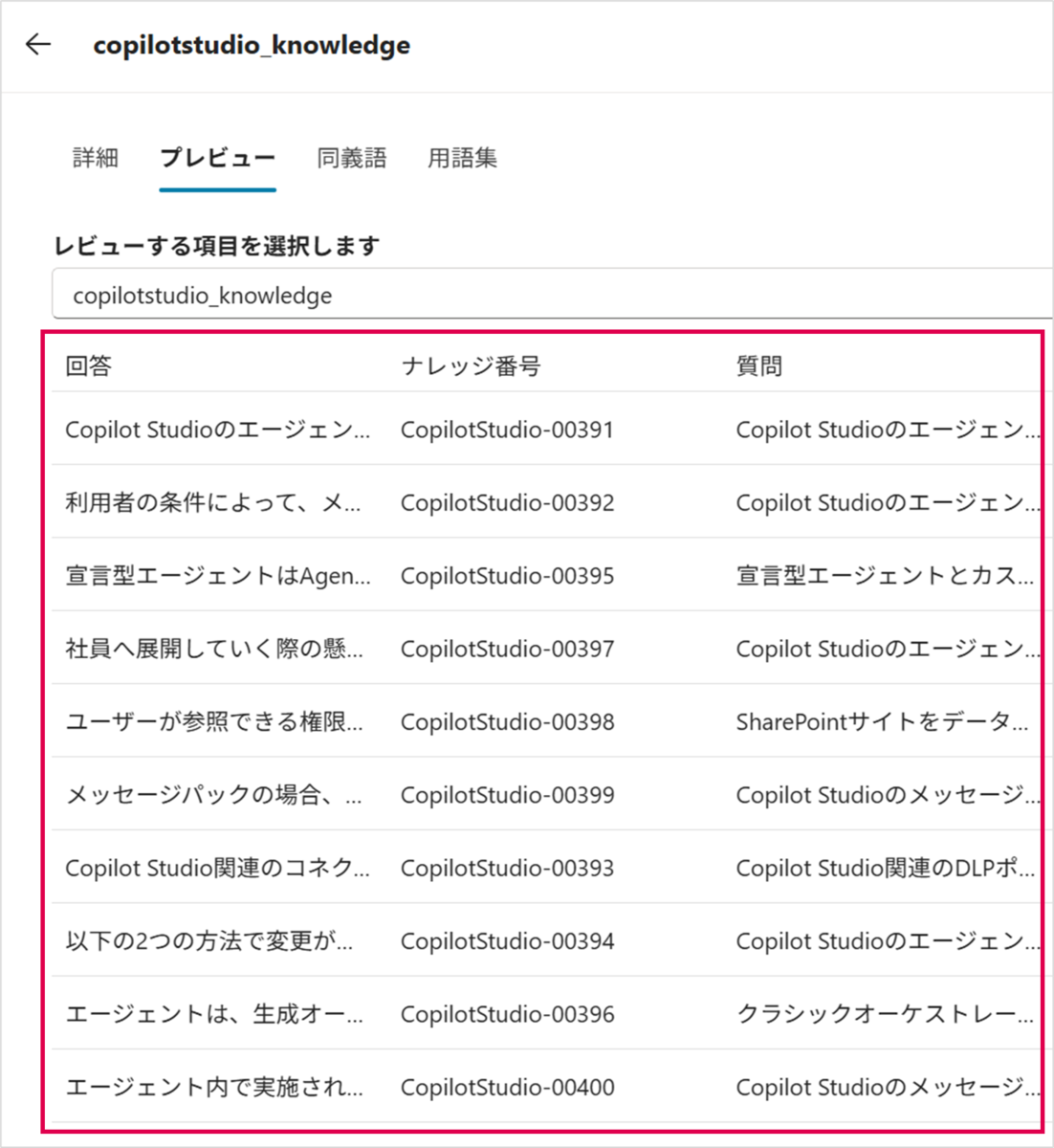Viewport: 1054px width, 1148px height.
Task: Click answer starting エージェントは、生成オー
Action: pyautogui.click(x=214, y=1014)
